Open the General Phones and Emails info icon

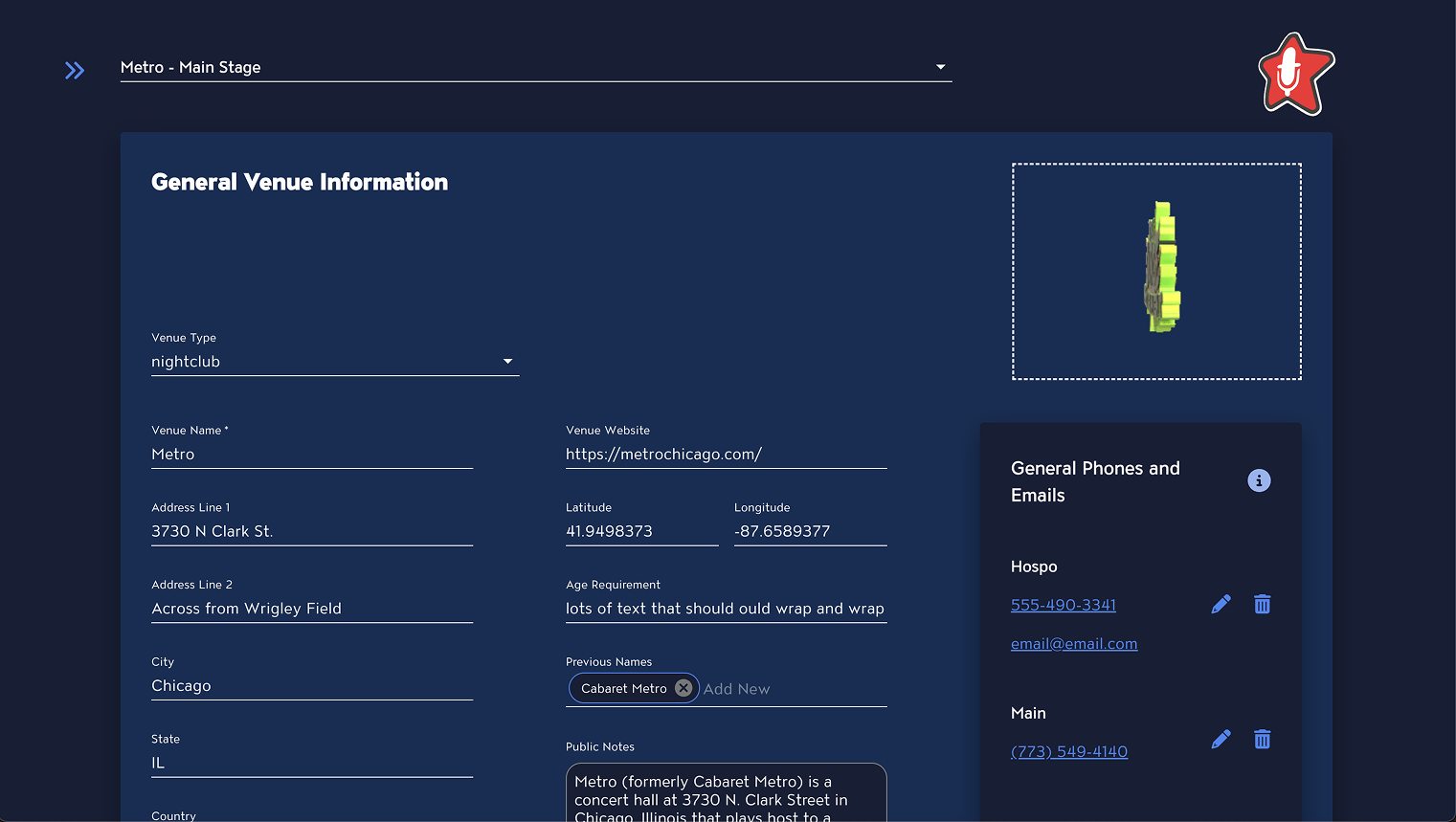point(1259,480)
